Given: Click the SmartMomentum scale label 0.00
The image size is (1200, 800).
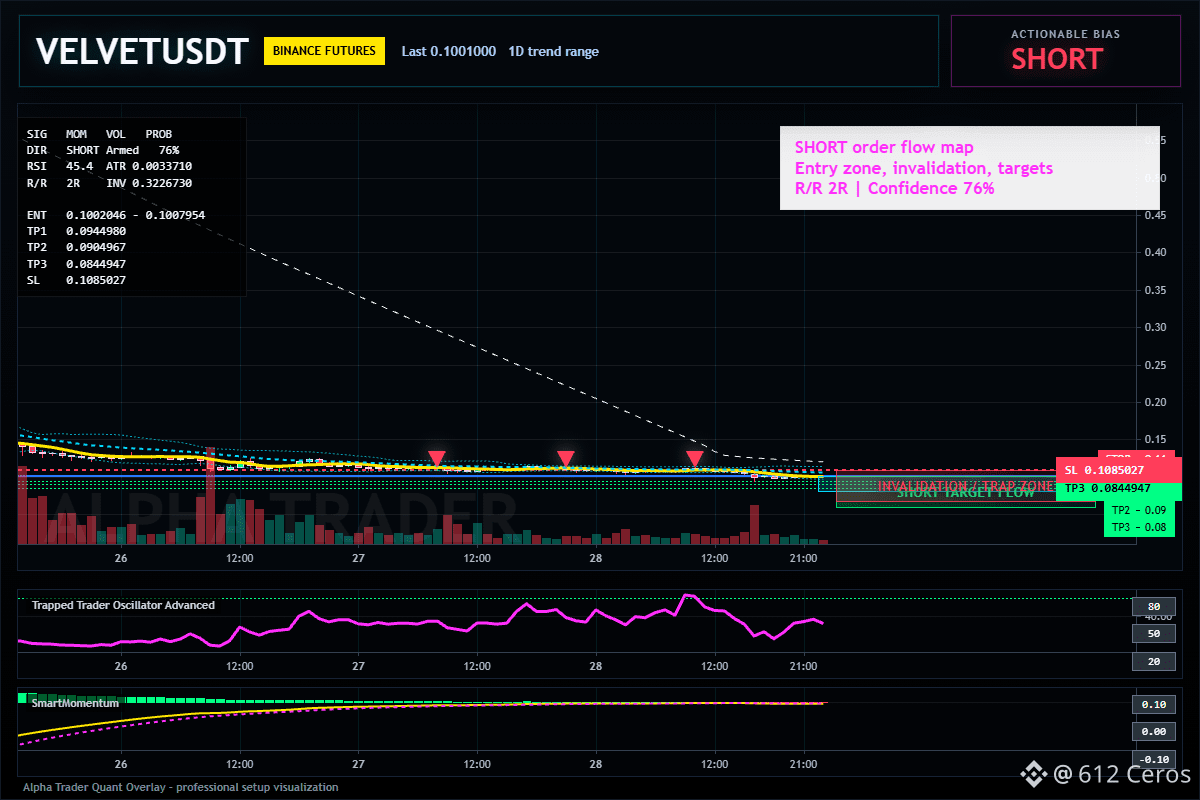Looking at the screenshot, I should pos(1153,732).
